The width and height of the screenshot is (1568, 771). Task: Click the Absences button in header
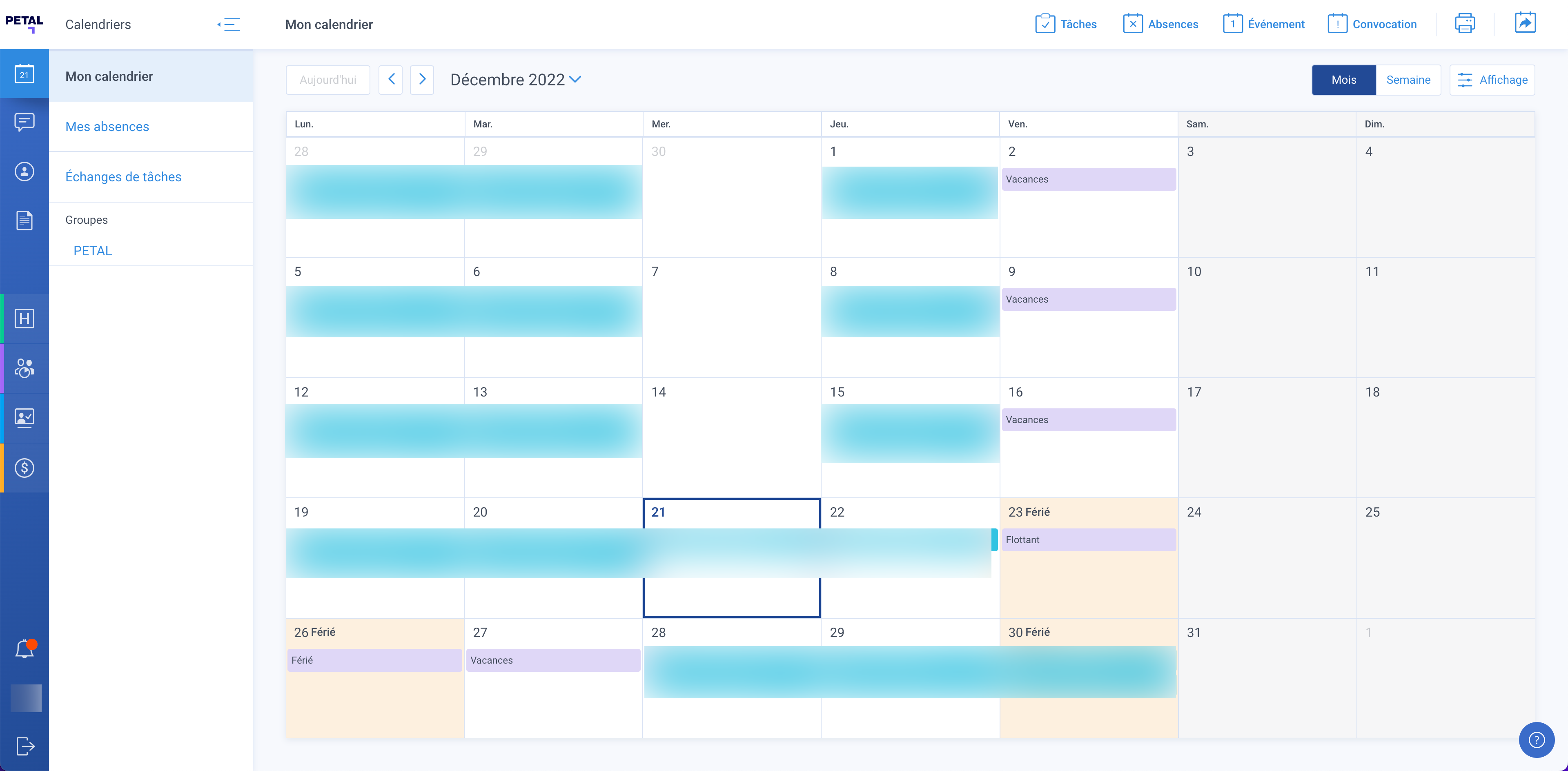point(1160,25)
